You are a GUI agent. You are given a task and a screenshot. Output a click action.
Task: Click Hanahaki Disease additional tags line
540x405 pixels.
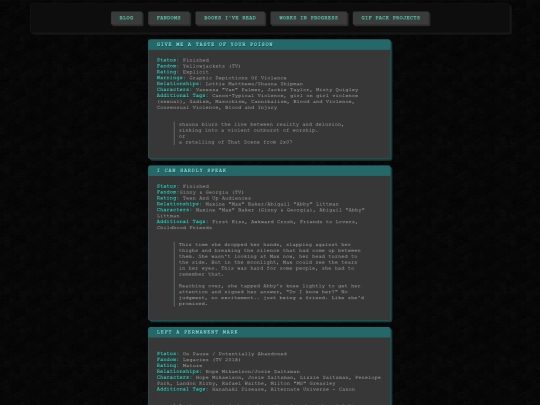click(x=256, y=389)
